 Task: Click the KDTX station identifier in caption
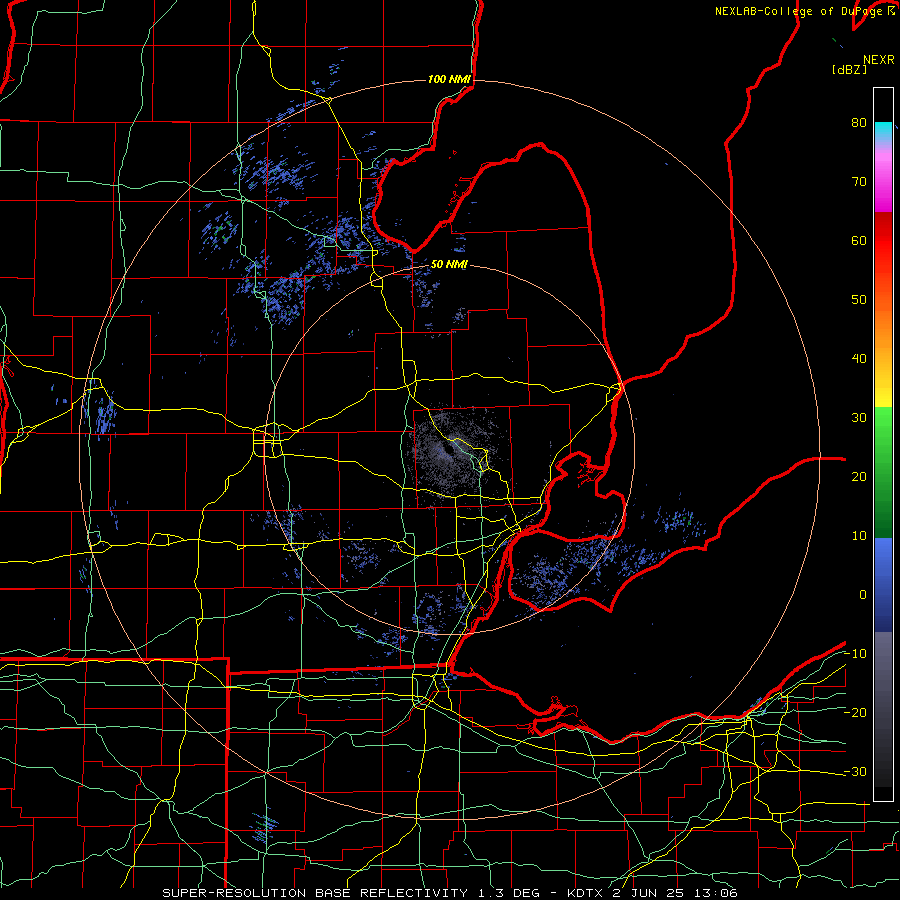click(586, 893)
